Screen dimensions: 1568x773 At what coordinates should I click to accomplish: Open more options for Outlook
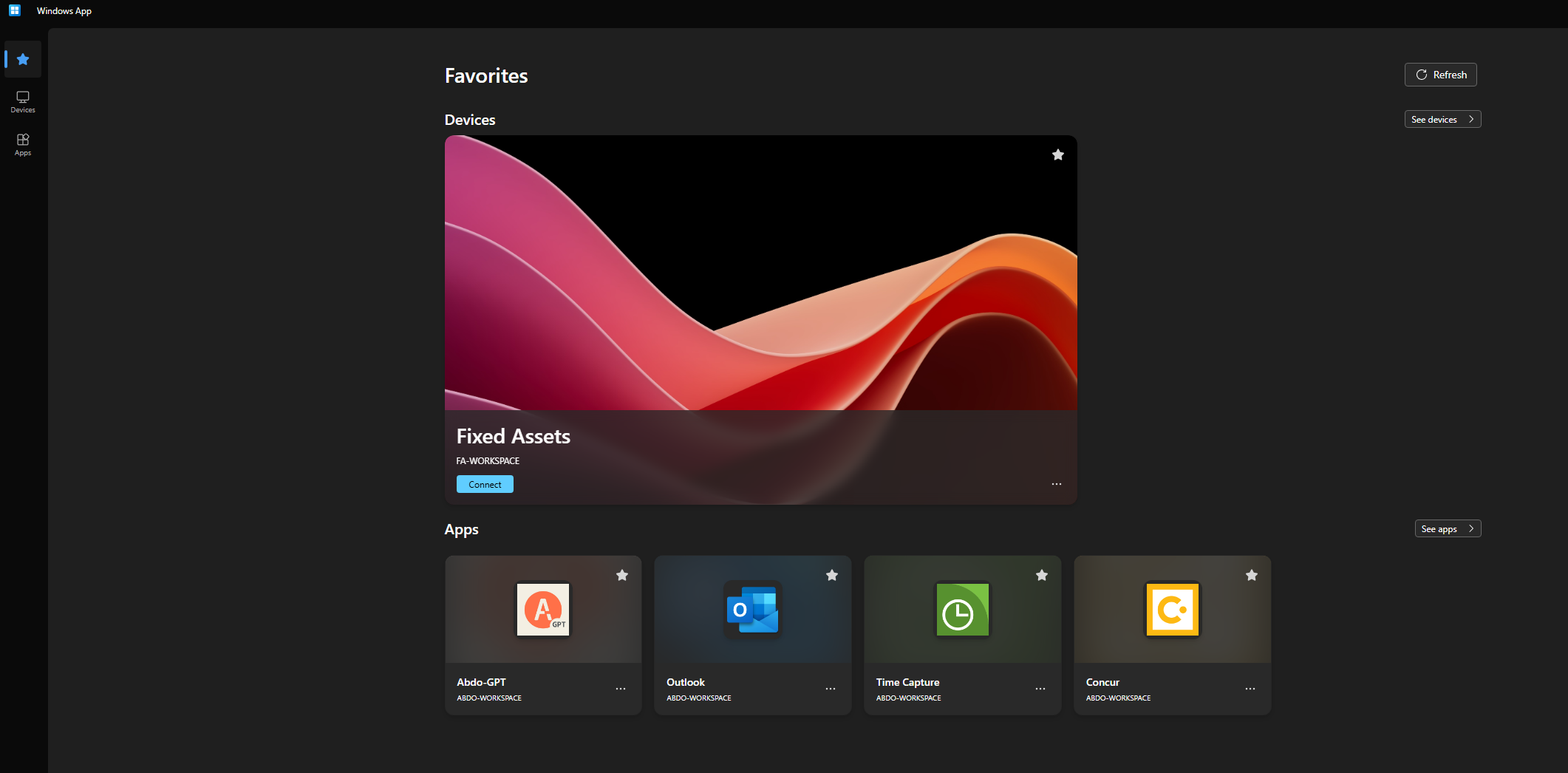tap(831, 689)
